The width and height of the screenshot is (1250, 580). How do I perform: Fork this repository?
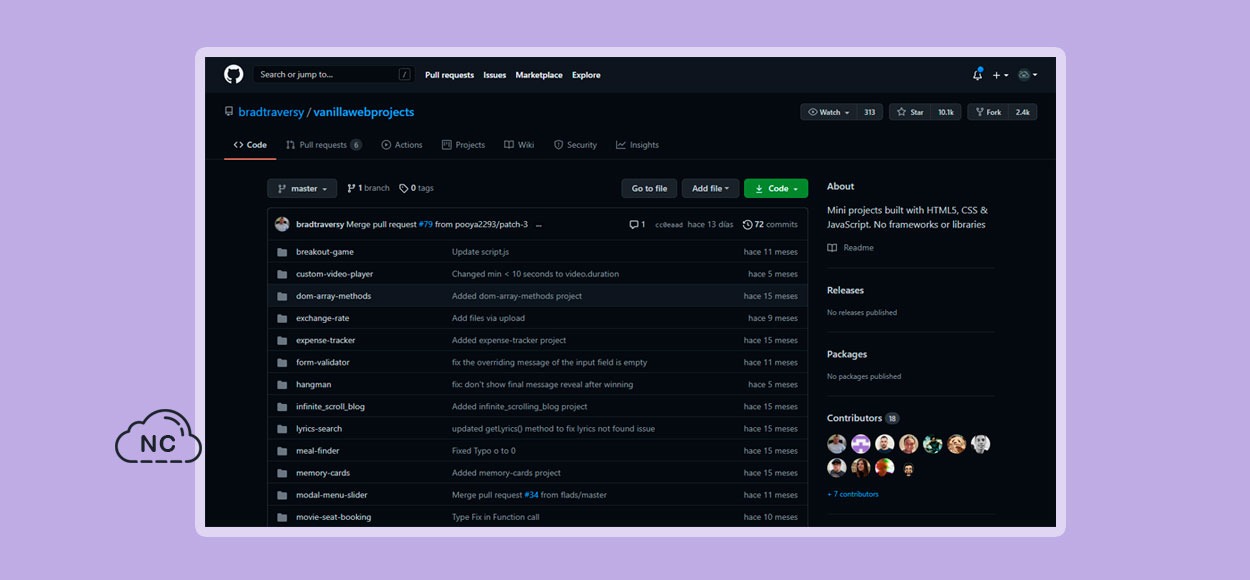pyautogui.click(x=987, y=112)
